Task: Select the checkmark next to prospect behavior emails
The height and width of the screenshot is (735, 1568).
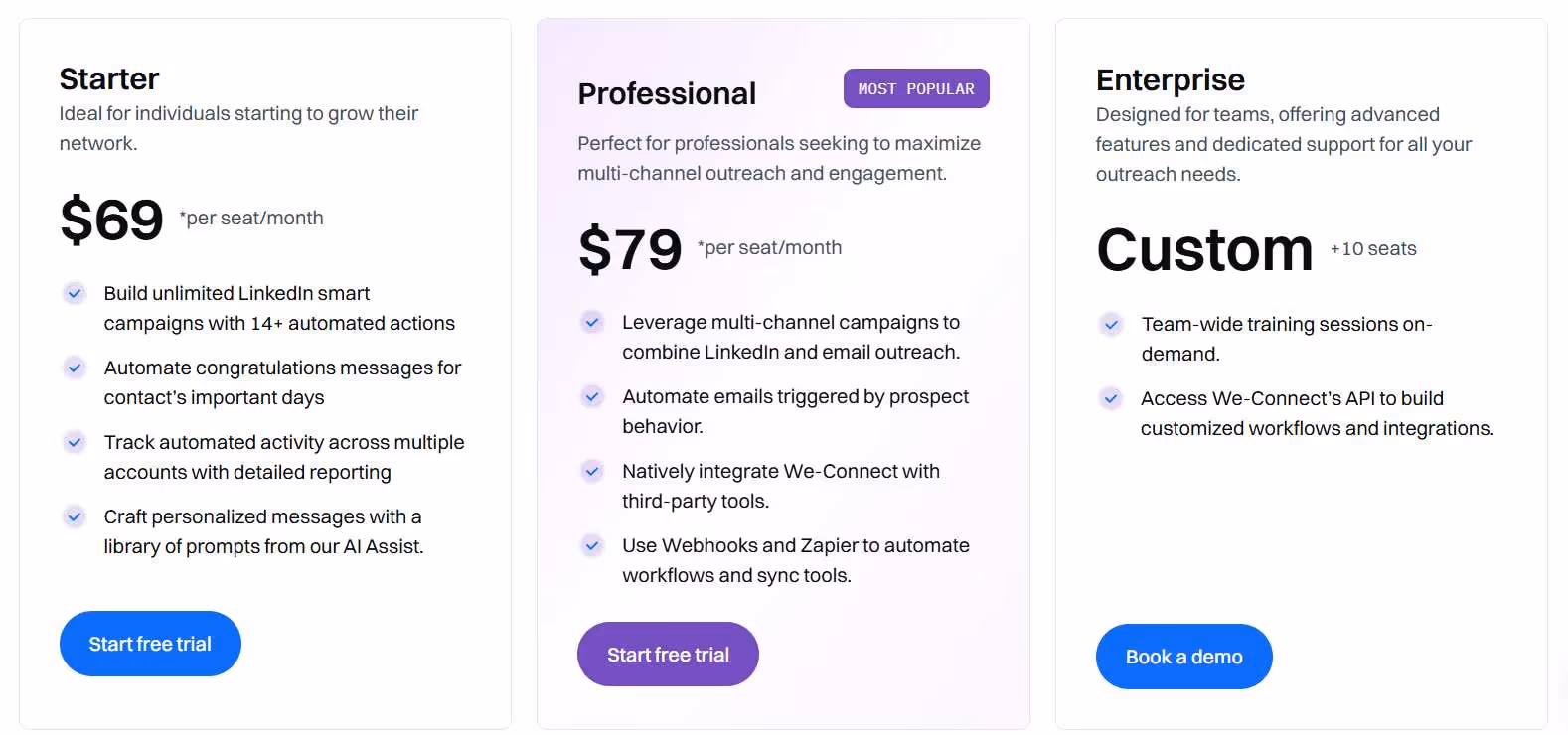Action: (x=592, y=396)
